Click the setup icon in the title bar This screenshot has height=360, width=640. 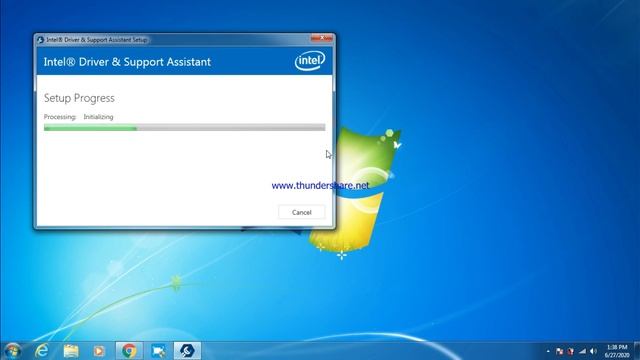click(40, 40)
